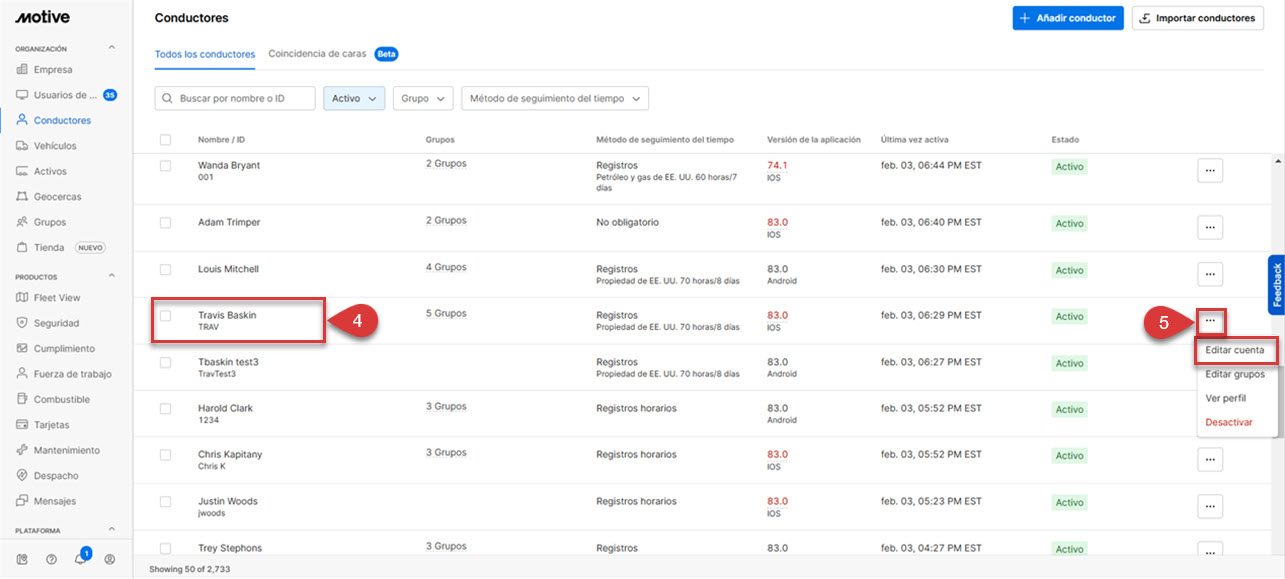Collapse the PRODUCTOS sidebar section
The width and height of the screenshot is (1285, 579).
112,276
